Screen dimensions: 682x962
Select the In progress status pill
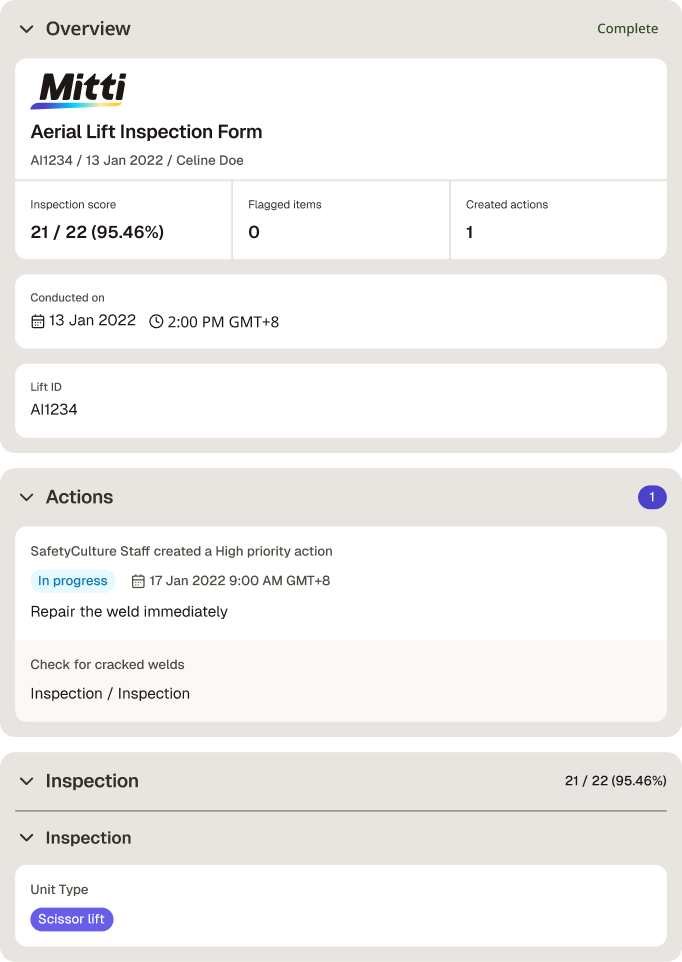click(72, 581)
